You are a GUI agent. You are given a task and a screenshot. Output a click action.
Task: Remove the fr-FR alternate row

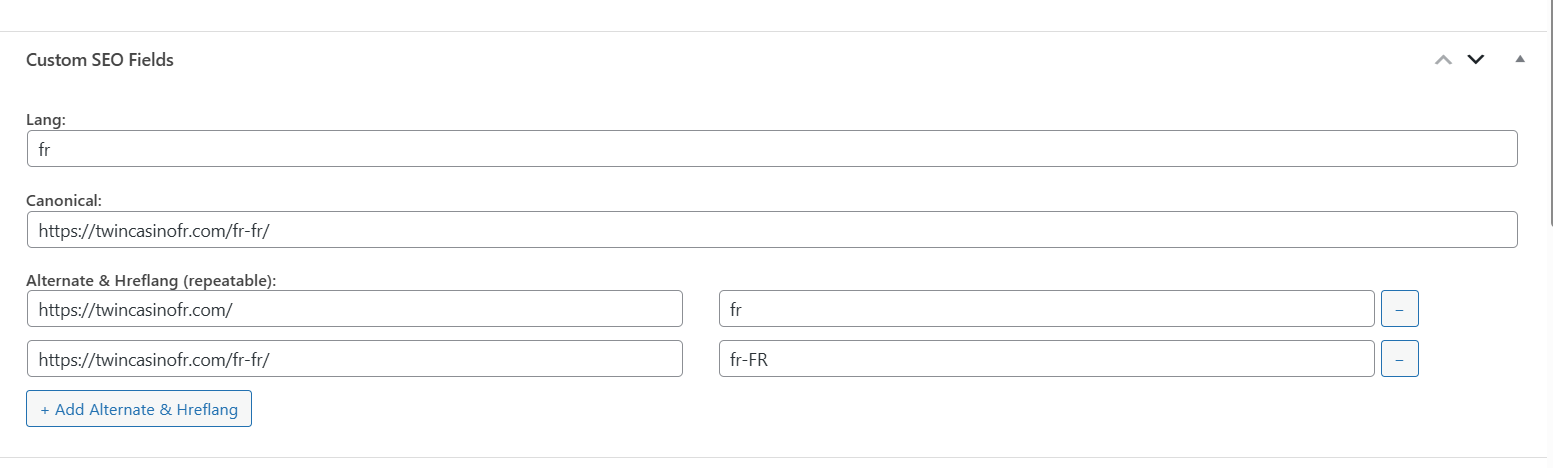(1399, 359)
